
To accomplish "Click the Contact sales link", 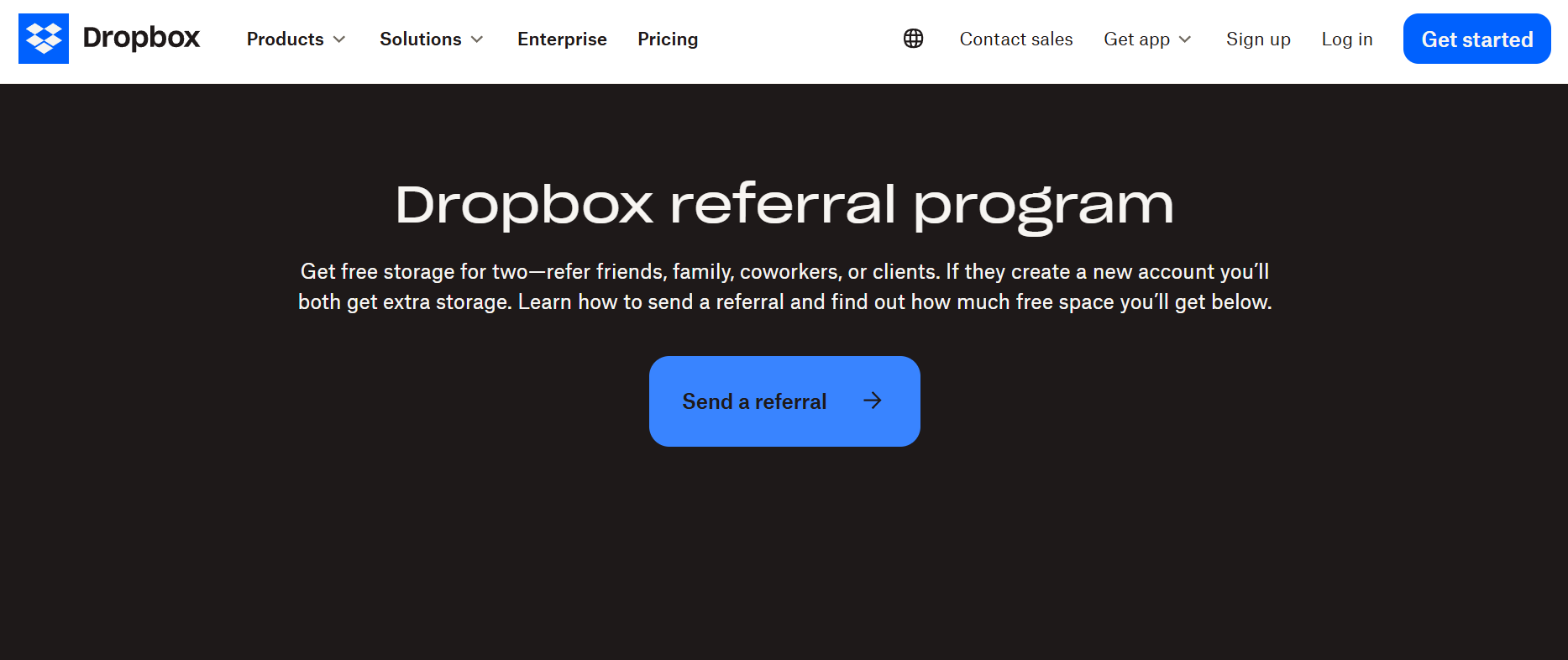I will click(x=1016, y=39).
